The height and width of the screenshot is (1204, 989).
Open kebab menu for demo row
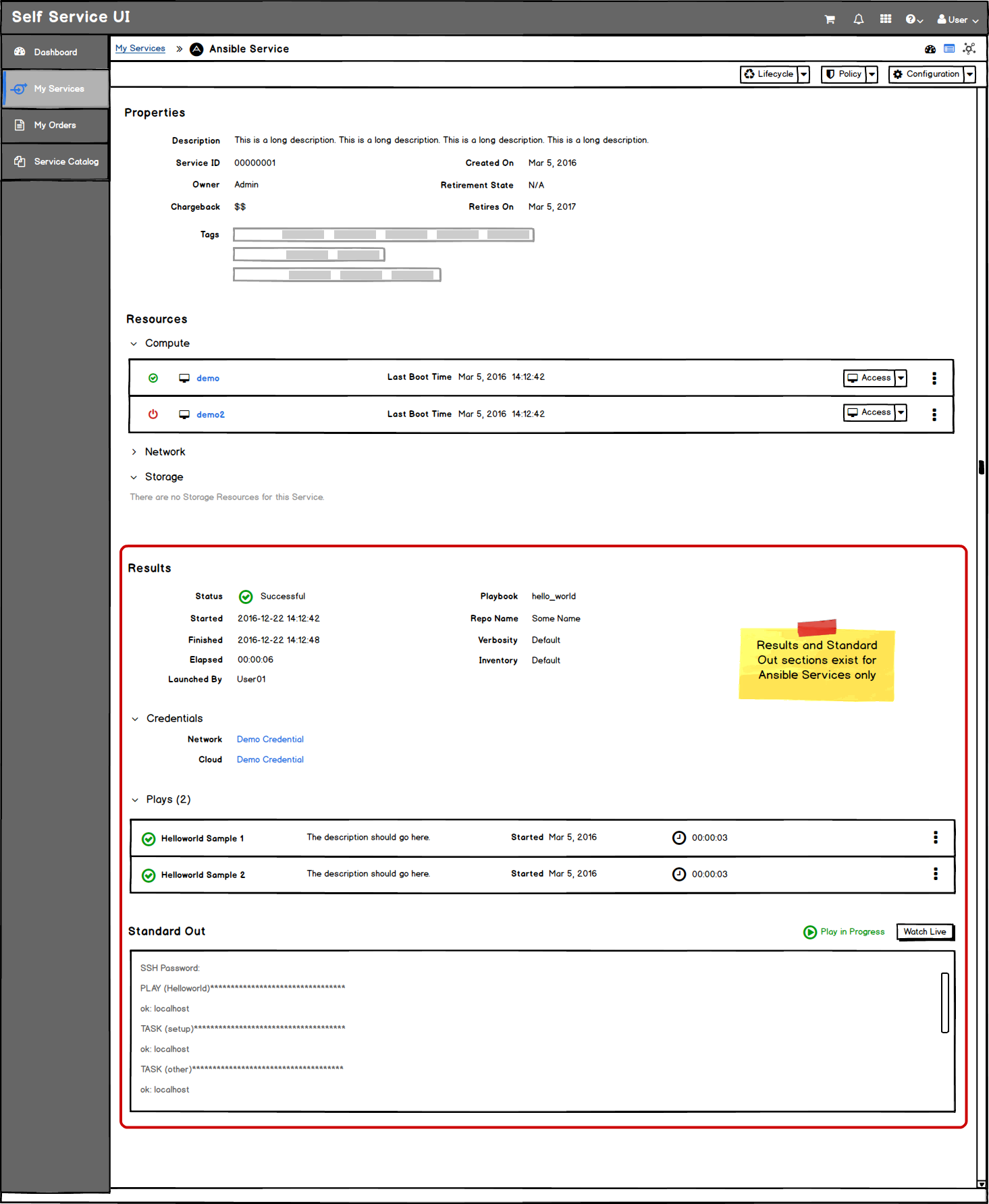934,378
